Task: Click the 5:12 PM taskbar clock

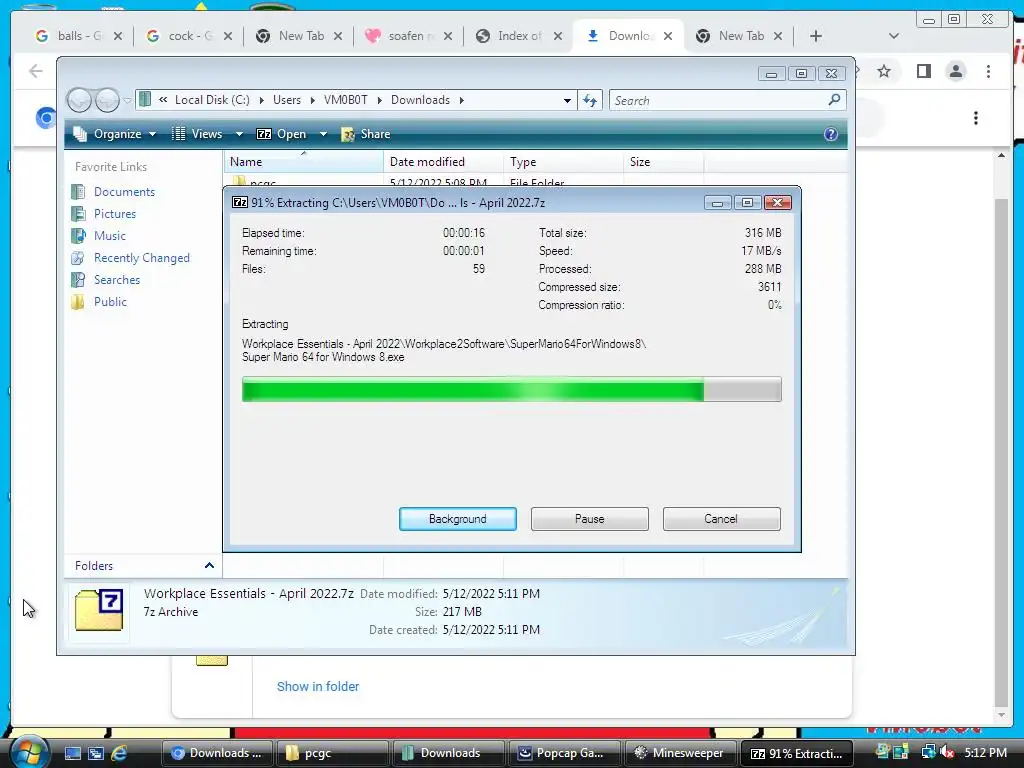Action: click(x=985, y=753)
